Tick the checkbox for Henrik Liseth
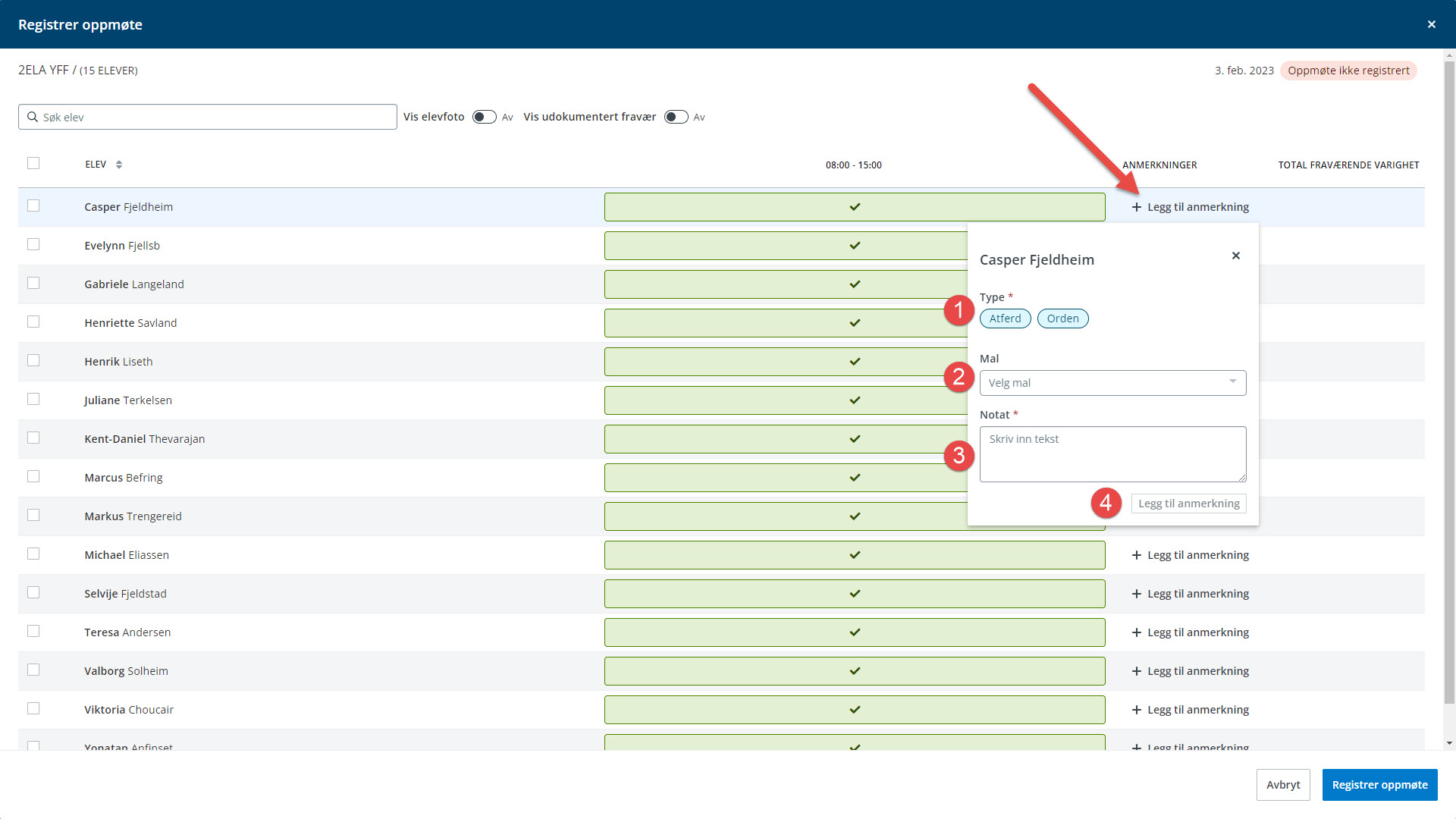Viewport: 1456px width, 819px height. pyautogui.click(x=33, y=360)
